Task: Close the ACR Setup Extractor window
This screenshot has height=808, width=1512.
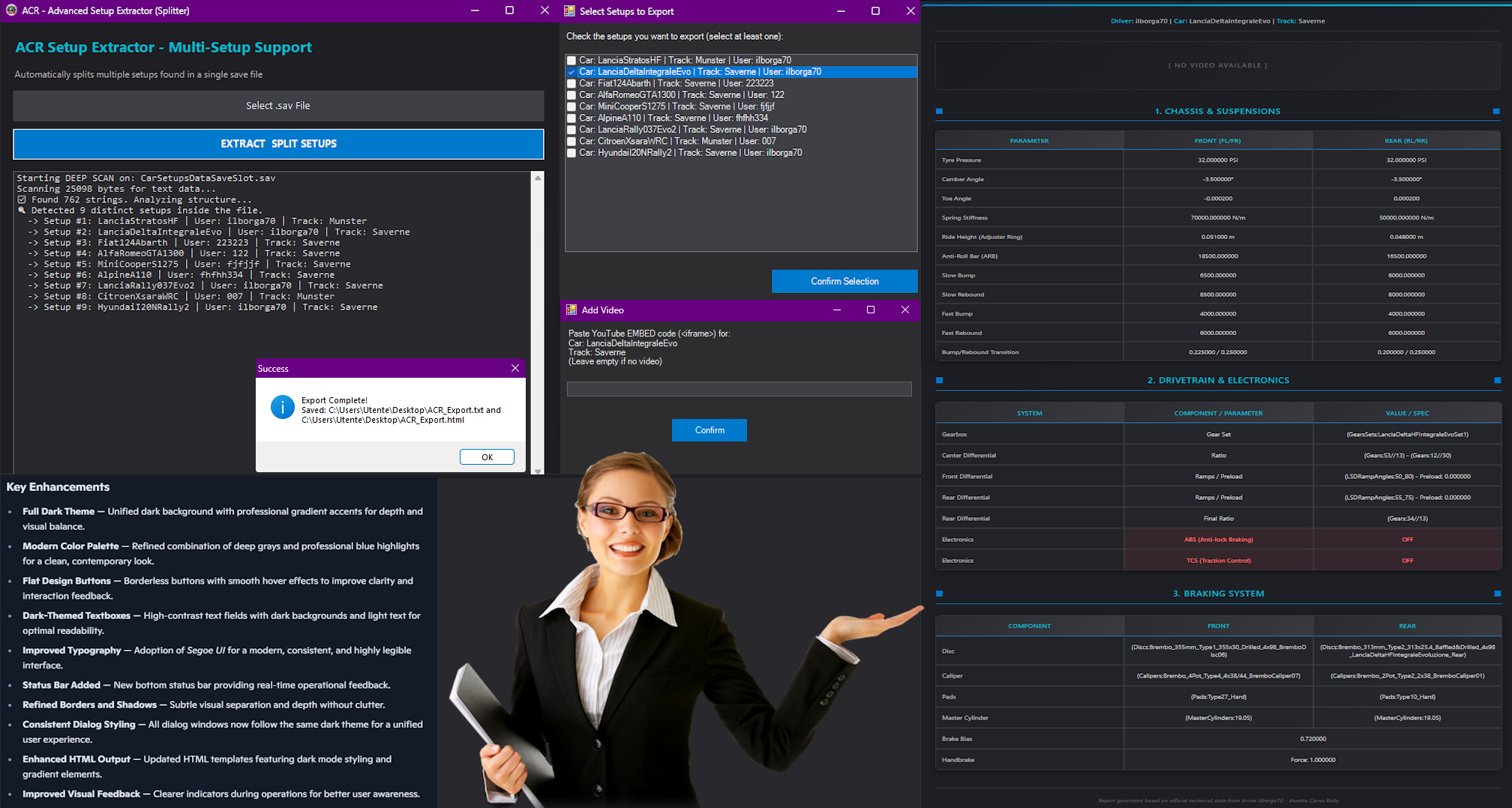Action: coord(544,10)
